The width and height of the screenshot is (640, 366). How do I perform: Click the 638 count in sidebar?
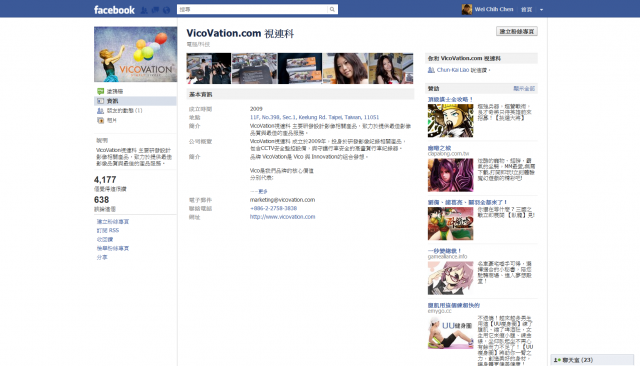tap(102, 200)
